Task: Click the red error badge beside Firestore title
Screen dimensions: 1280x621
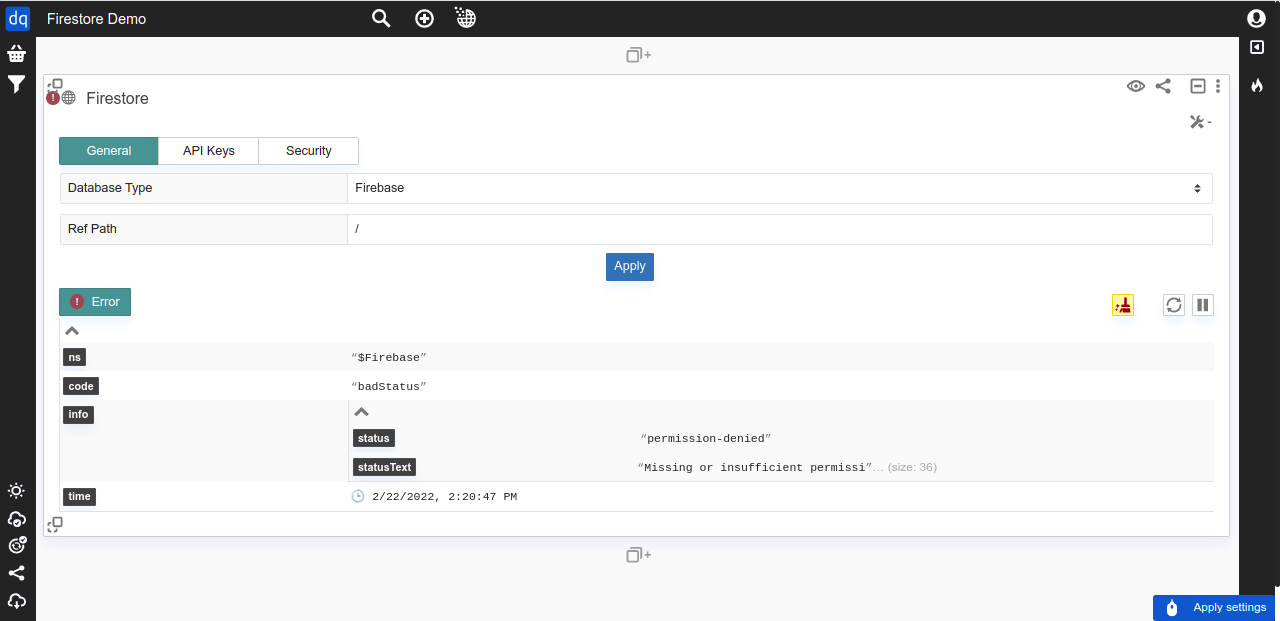Action: (53, 98)
